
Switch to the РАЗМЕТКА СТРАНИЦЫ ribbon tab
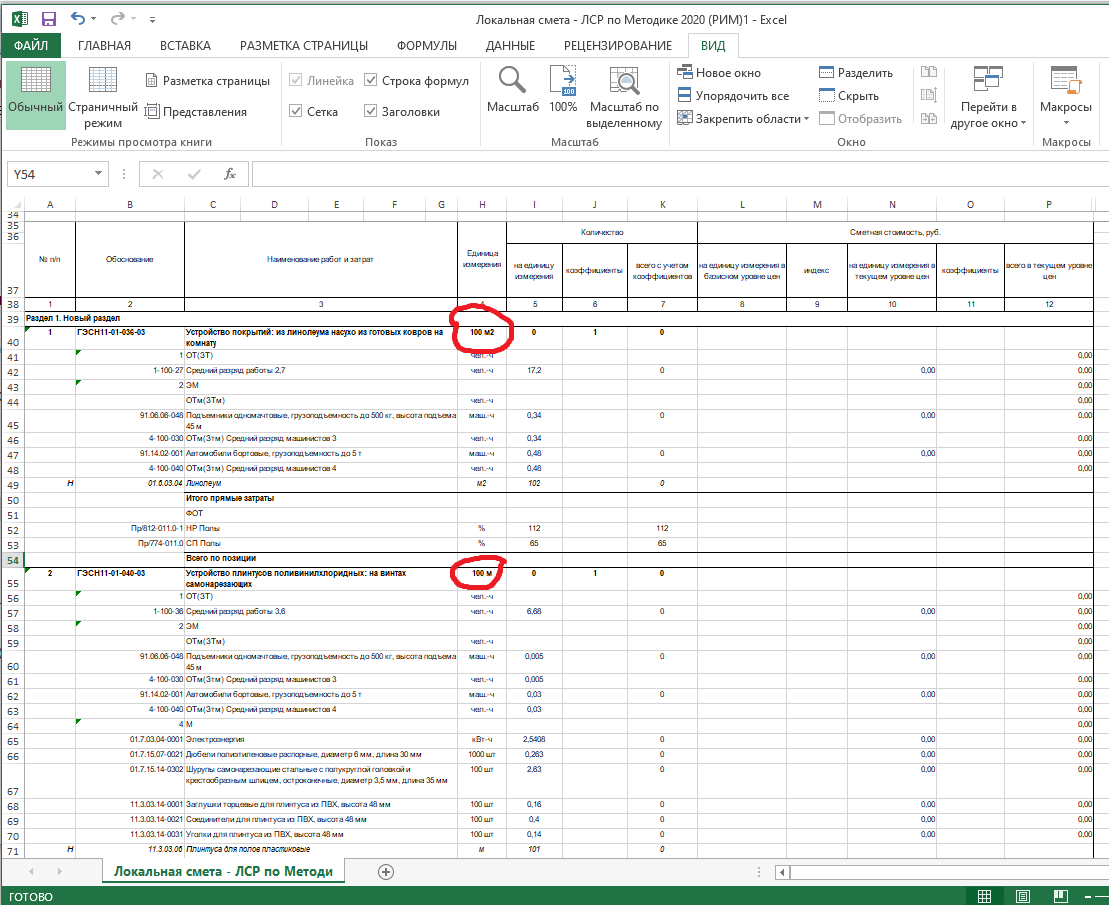(303, 45)
